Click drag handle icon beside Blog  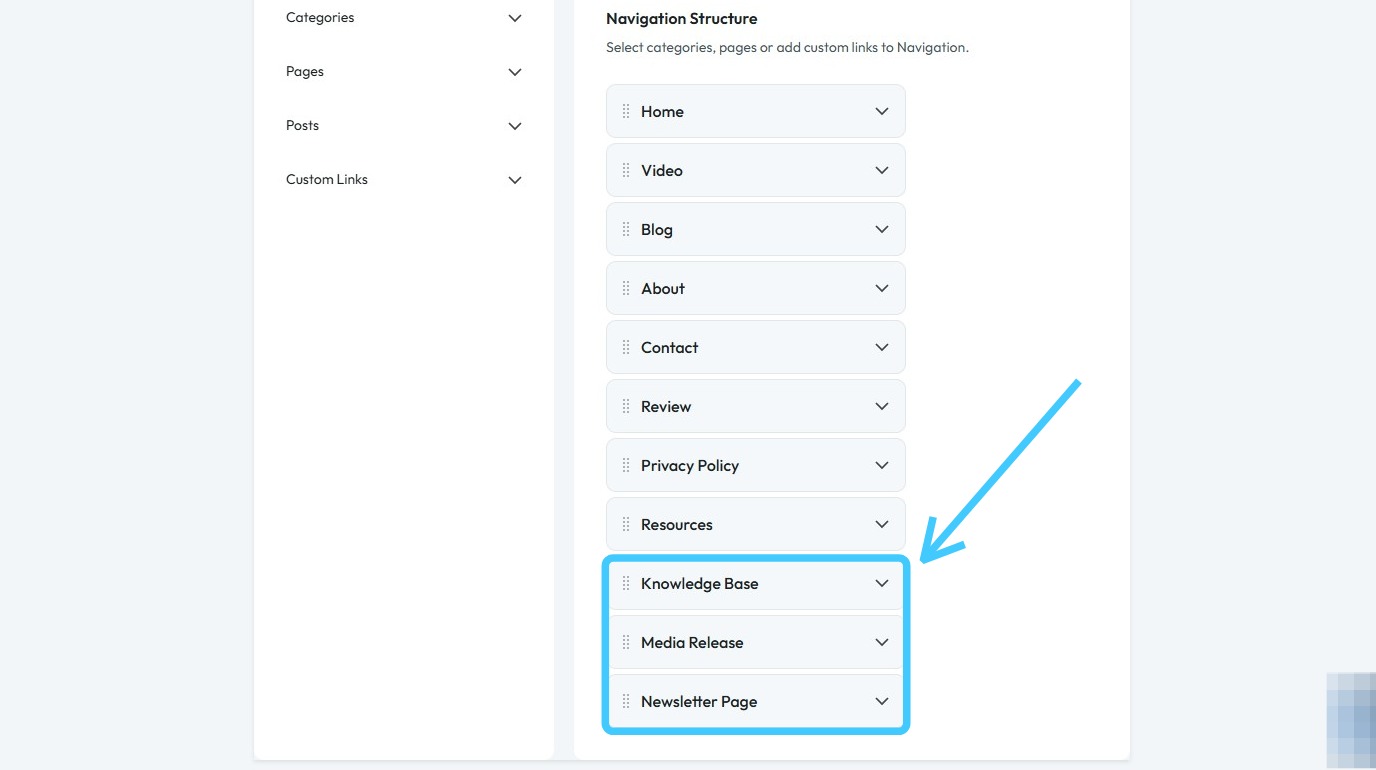[x=626, y=229]
